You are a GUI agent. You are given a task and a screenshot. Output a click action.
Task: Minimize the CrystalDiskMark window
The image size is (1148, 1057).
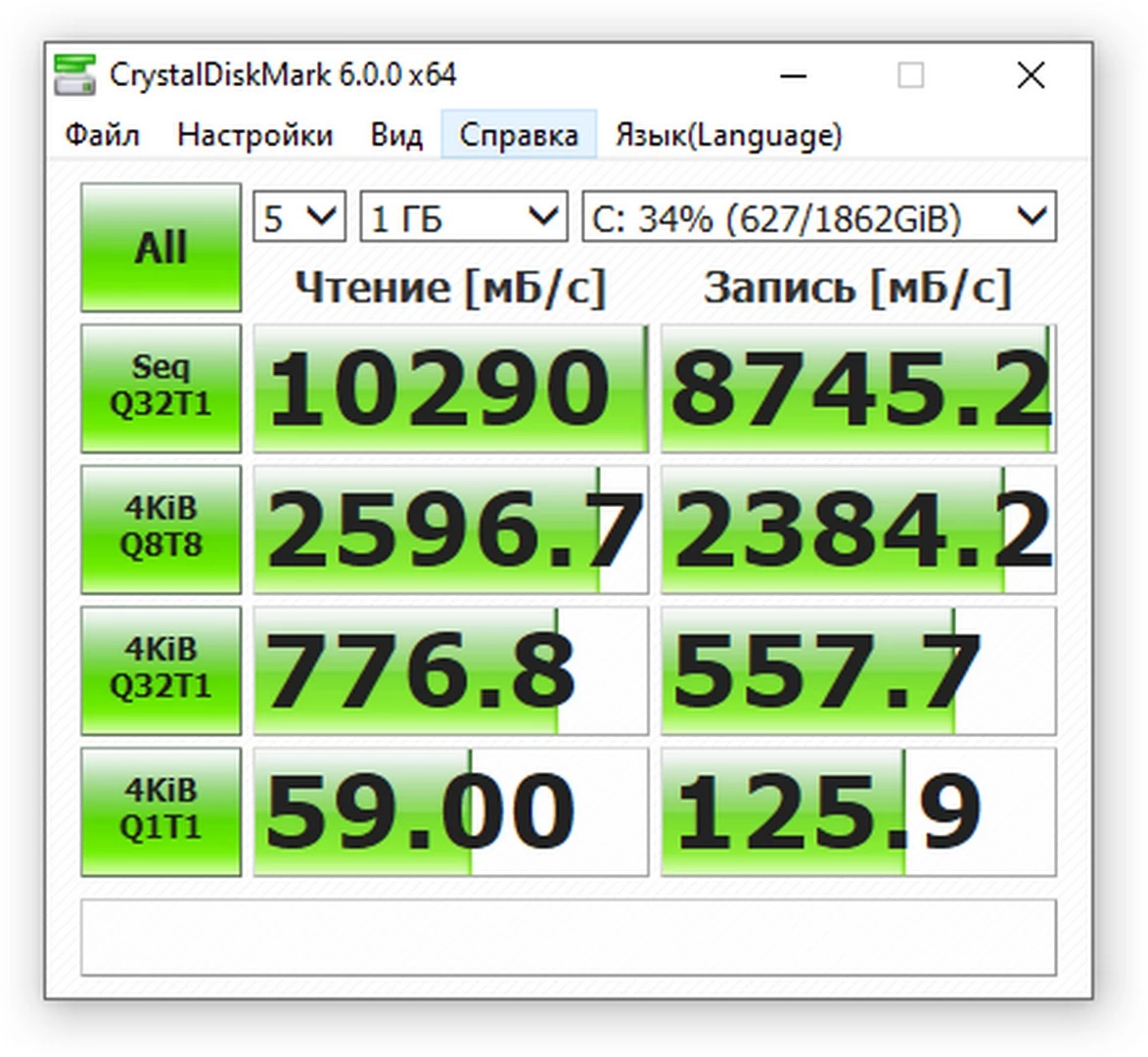(794, 75)
